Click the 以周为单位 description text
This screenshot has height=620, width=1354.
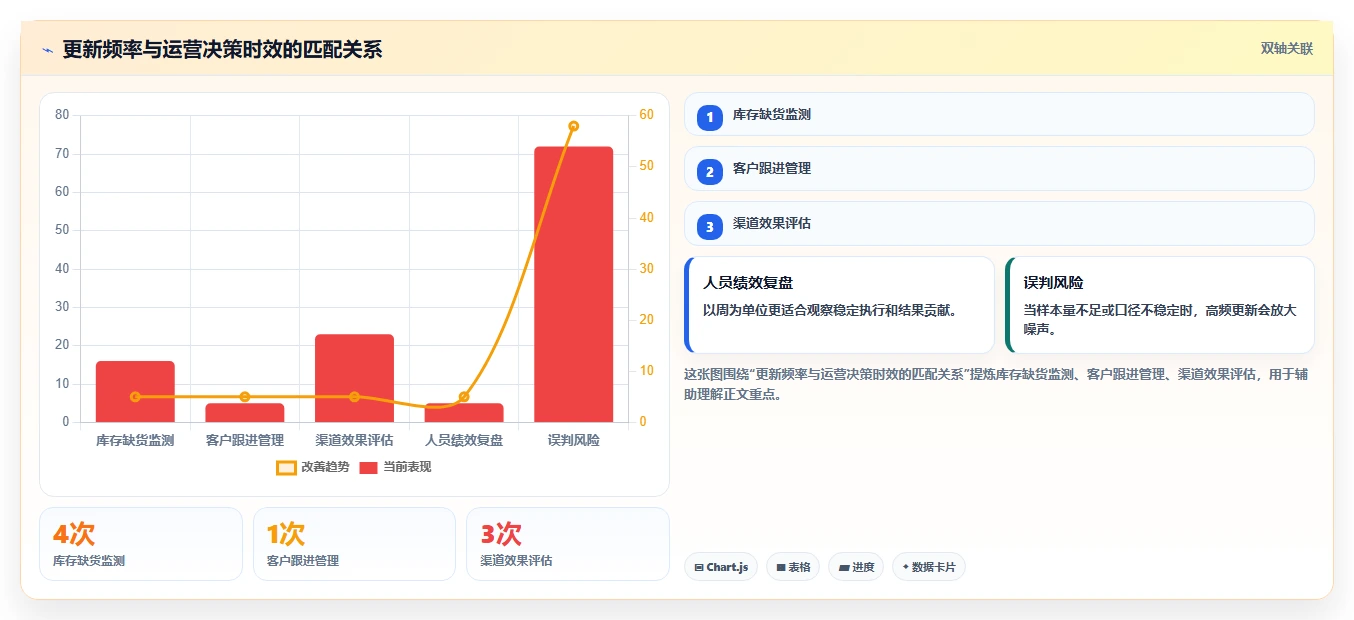pyautogui.click(x=830, y=311)
